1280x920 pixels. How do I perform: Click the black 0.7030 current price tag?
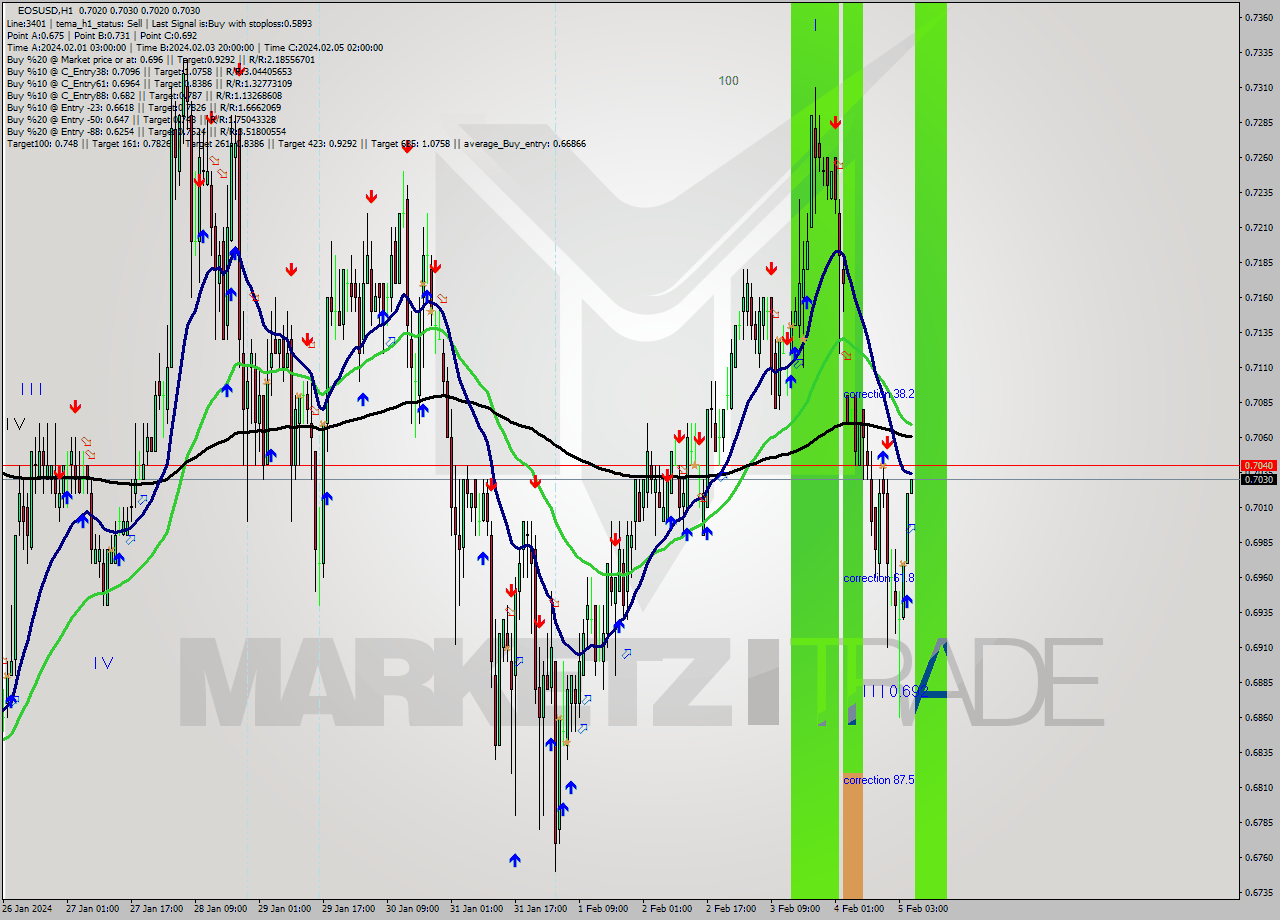coord(1257,480)
